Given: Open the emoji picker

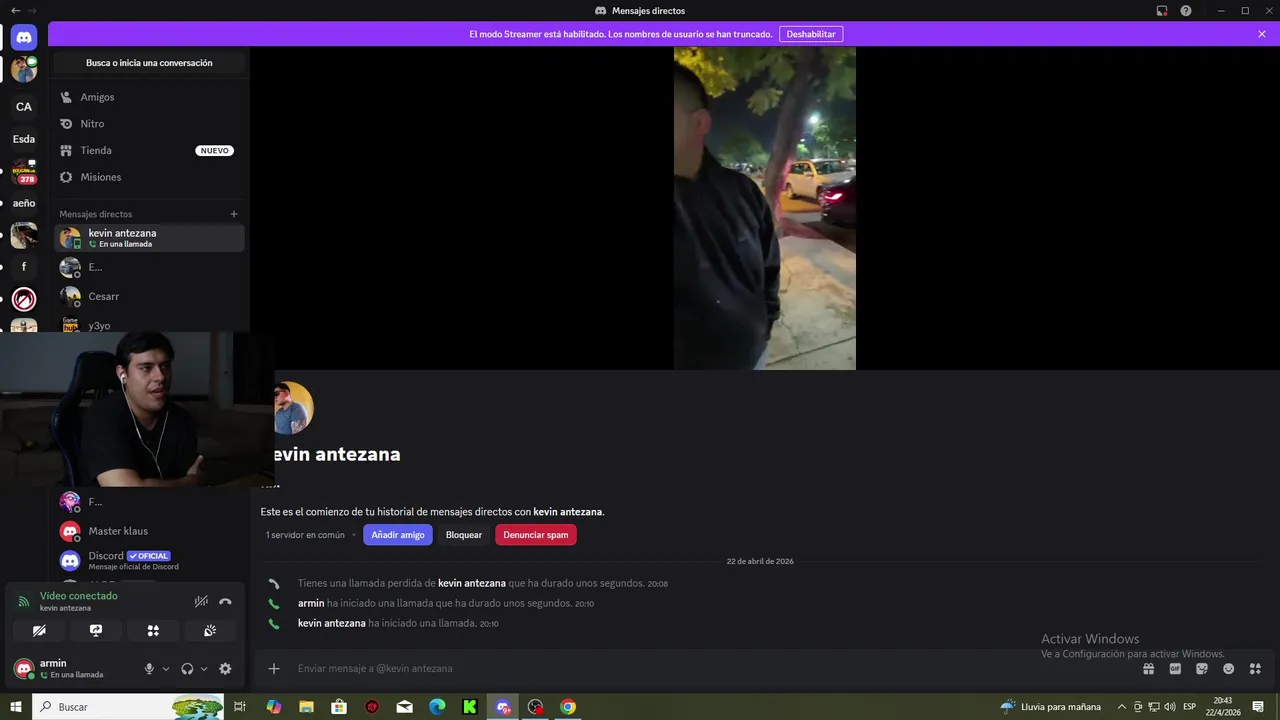Looking at the screenshot, I should click(x=1229, y=669).
